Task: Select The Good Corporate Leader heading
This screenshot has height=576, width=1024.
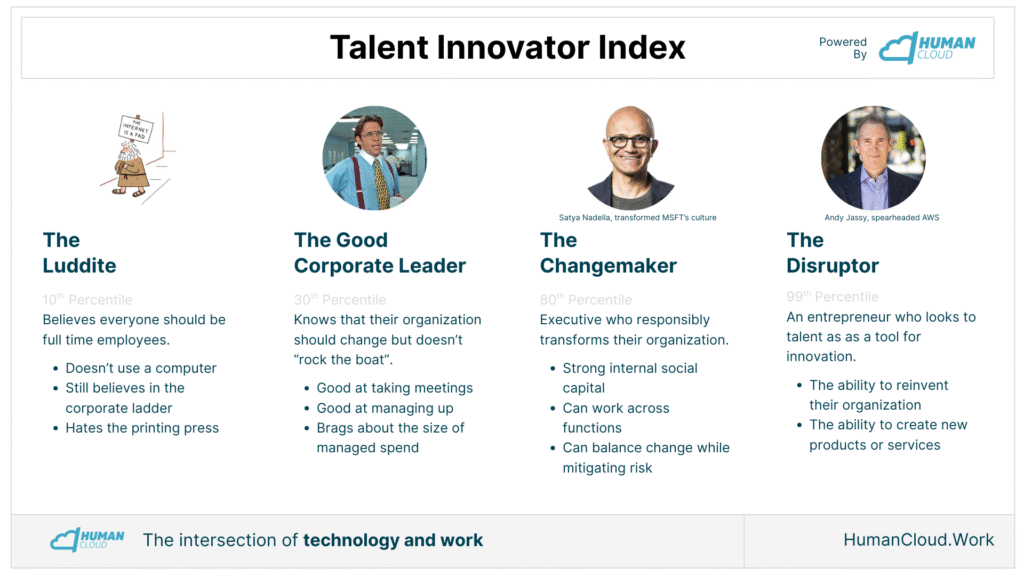Action: coord(379,253)
